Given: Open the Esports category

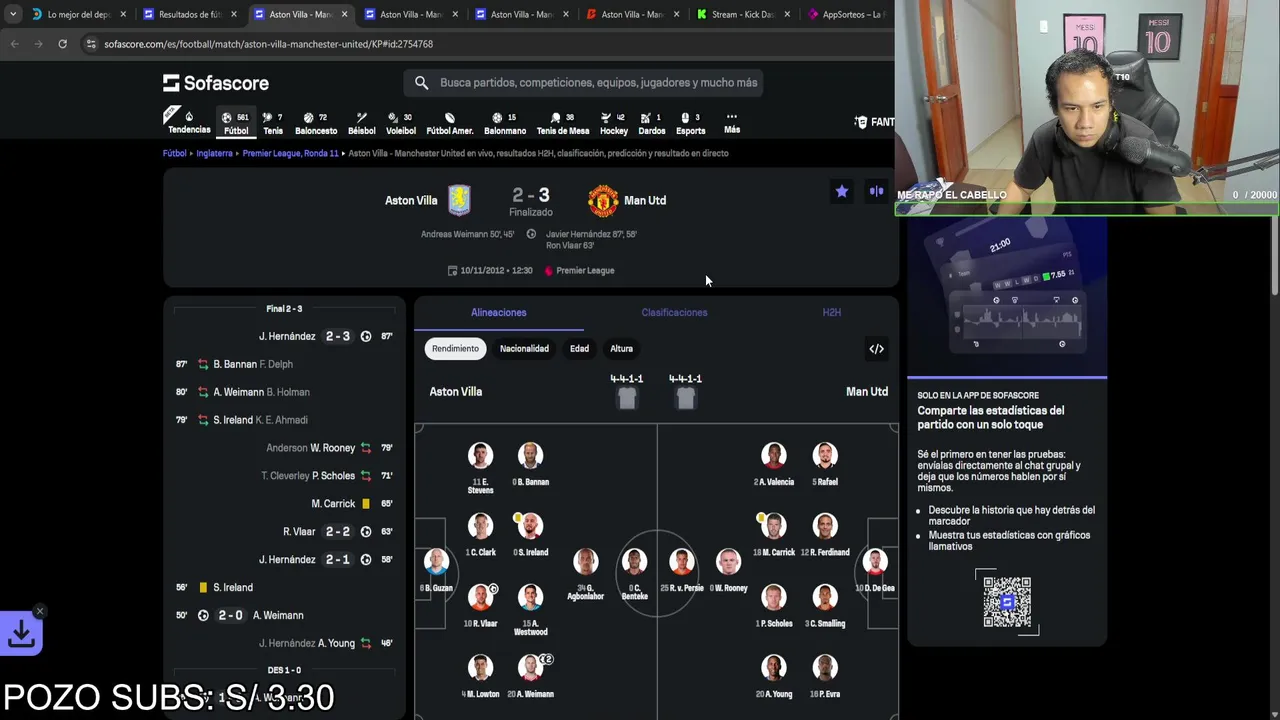Looking at the screenshot, I should [691, 122].
